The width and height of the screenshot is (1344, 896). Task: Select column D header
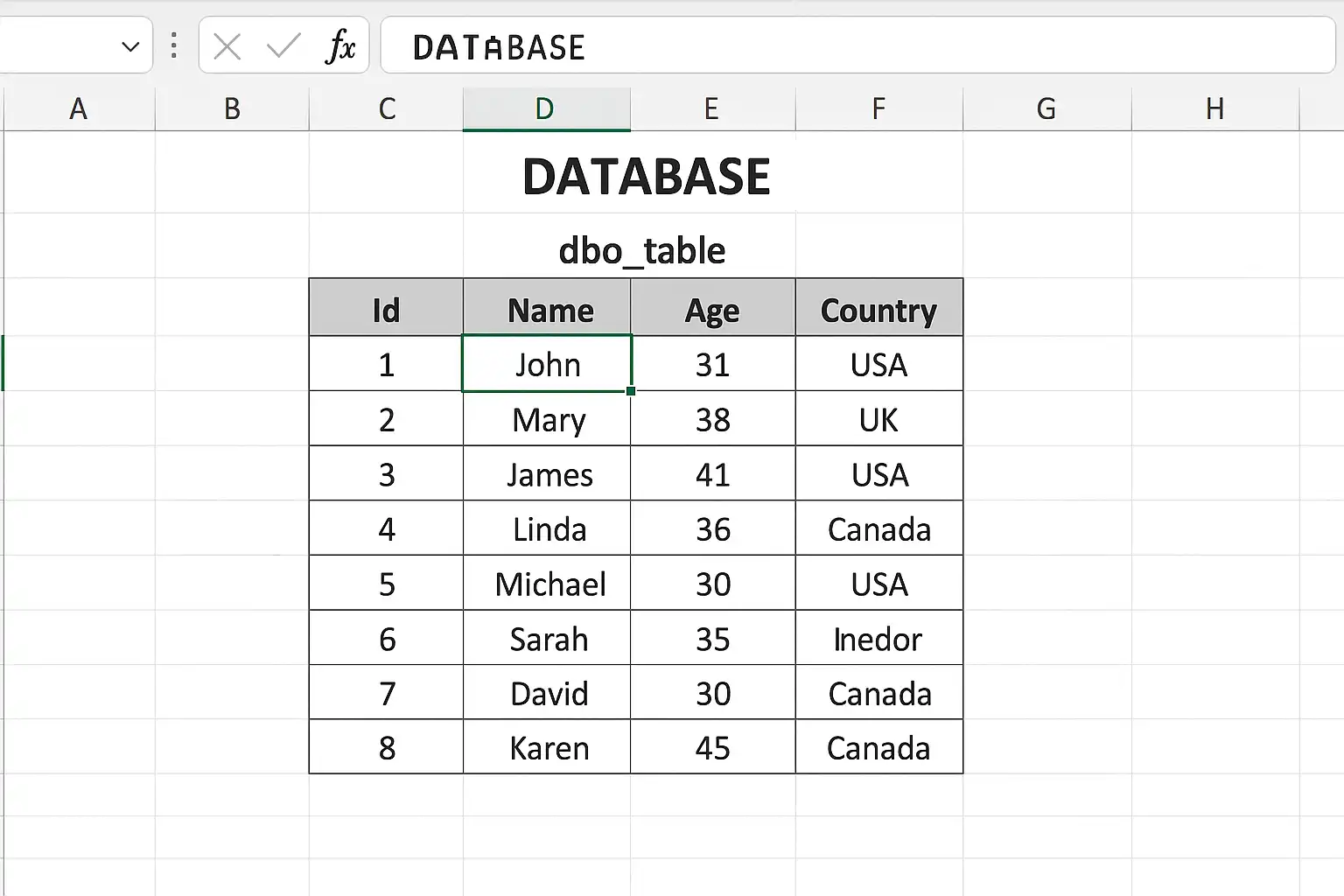(x=546, y=108)
